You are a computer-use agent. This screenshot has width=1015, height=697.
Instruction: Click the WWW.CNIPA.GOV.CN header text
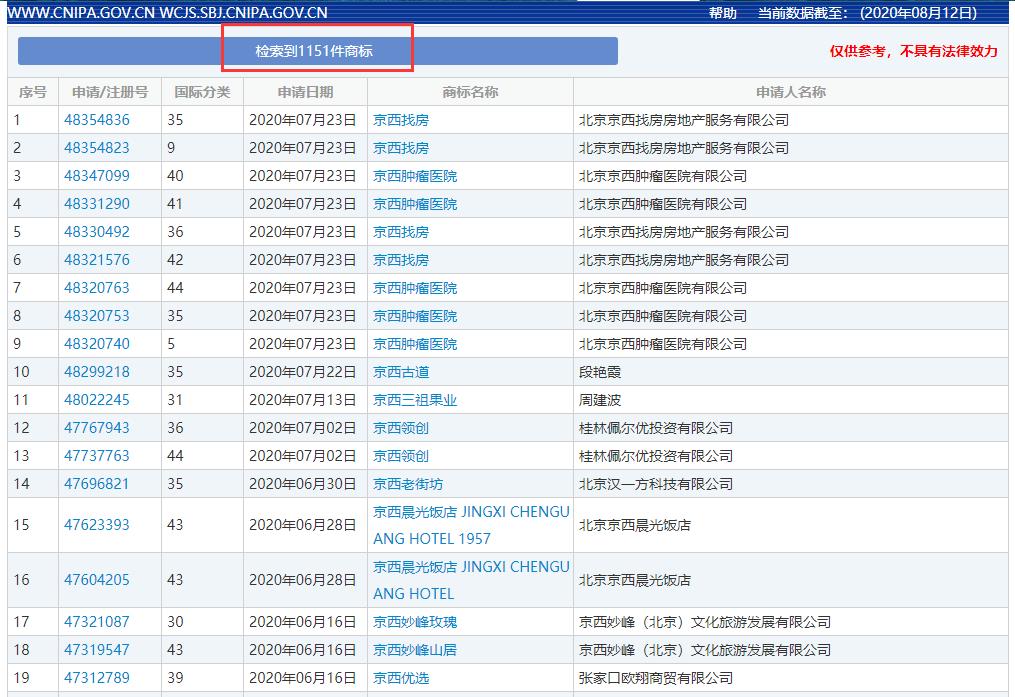[81, 13]
